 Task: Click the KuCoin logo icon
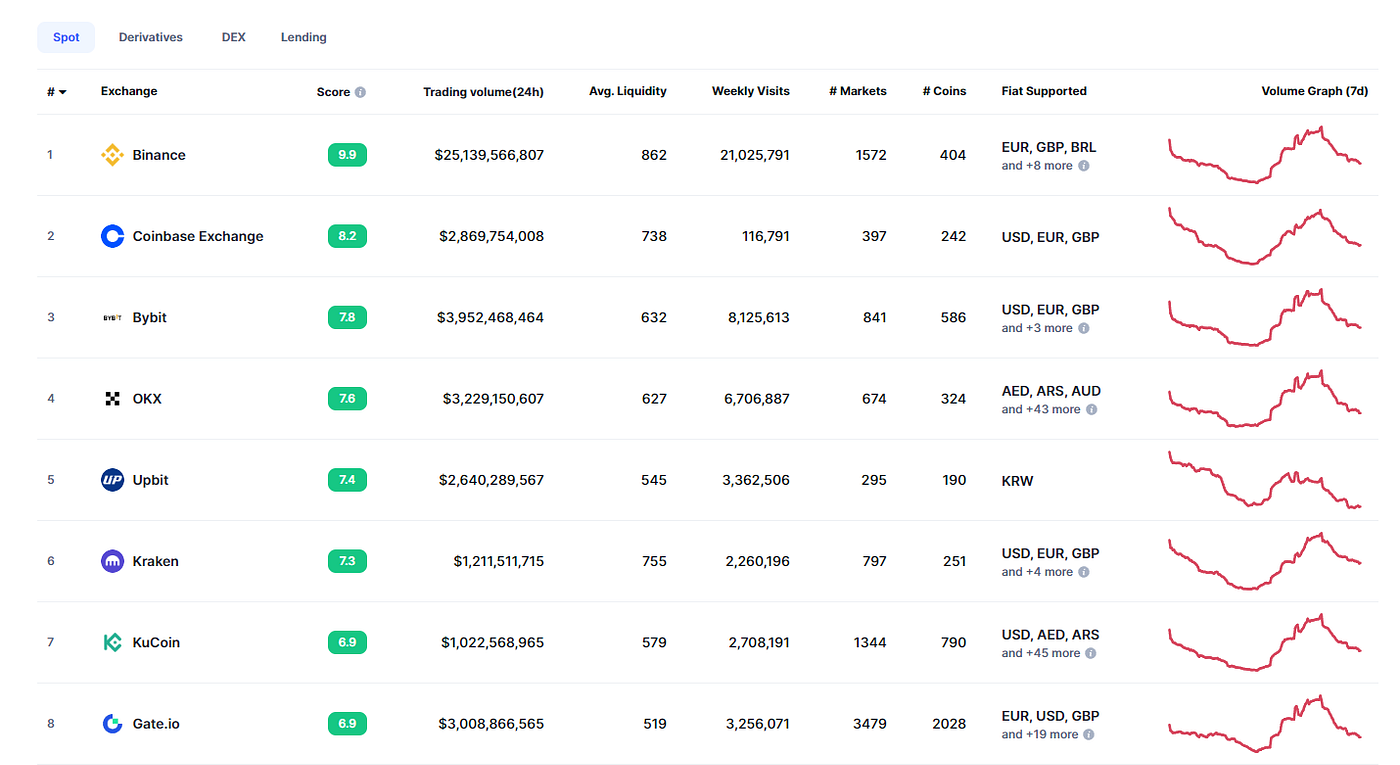112,643
